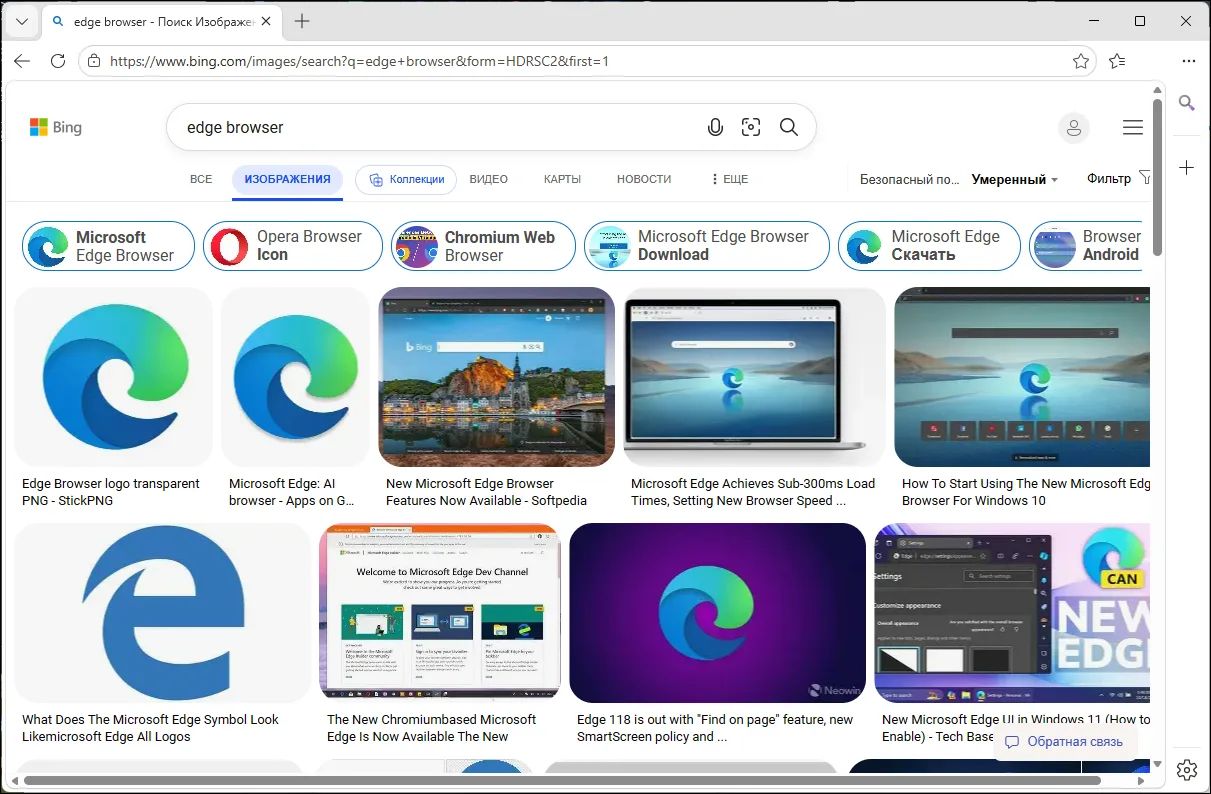
Task: Open purple Neowin Edge 118 thumbnail
Action: point(717,613)
